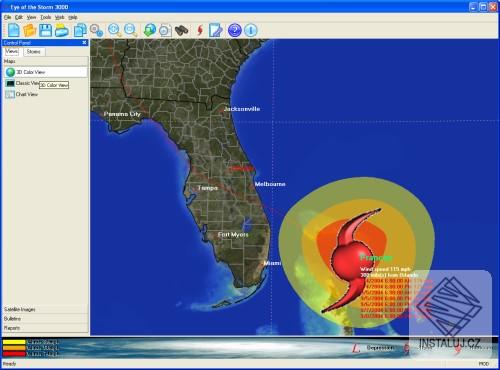Maximize the Eye of the Storm window
This screenshot has width=500, height=370.
click(x=483, y=7)
